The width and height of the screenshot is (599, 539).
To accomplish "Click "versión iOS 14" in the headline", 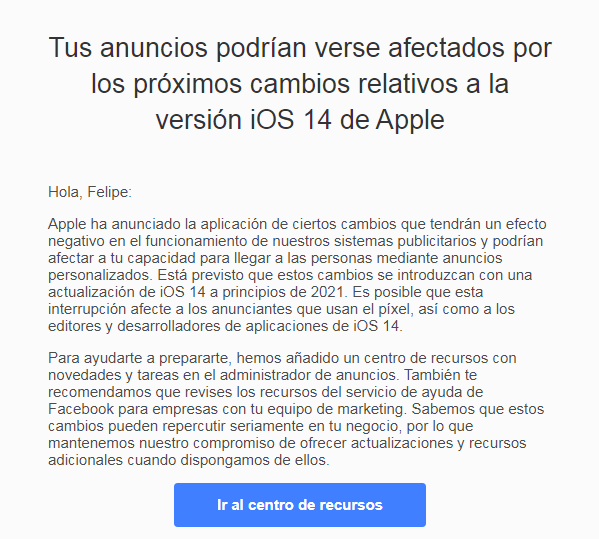I will coord(244,120).
